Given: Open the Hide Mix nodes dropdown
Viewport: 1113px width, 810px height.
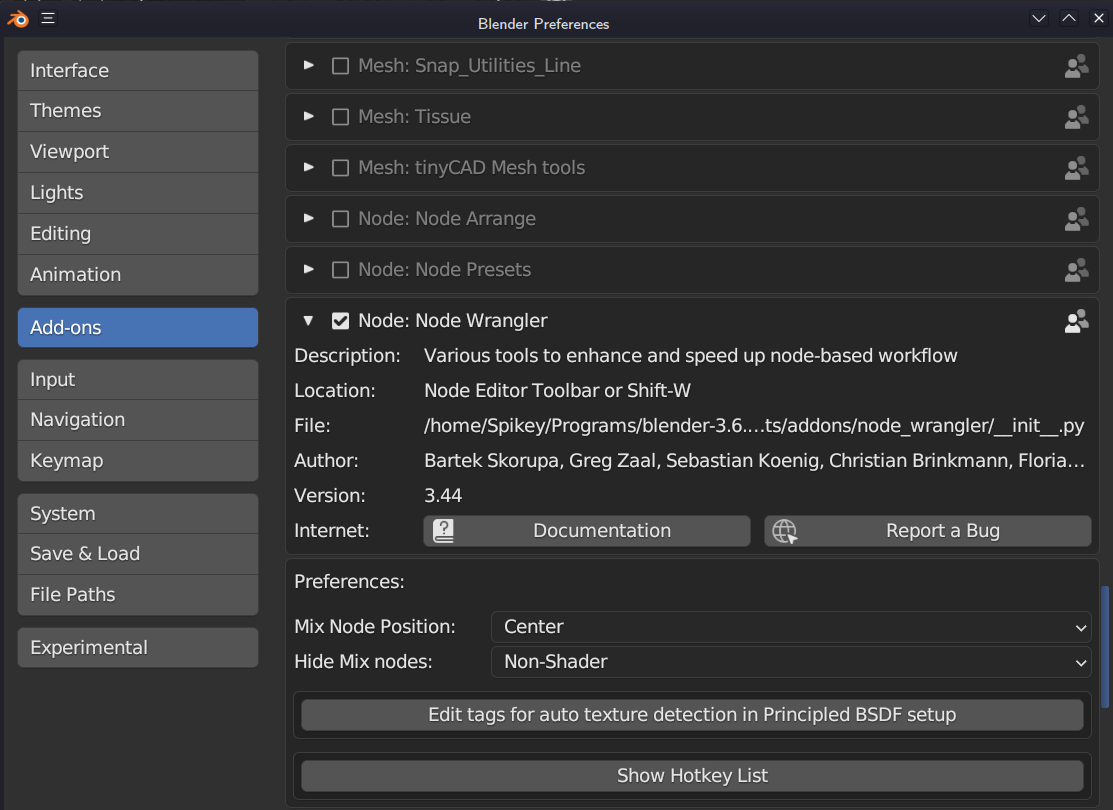Looking at the screenshot, I should tap(790, 662).
